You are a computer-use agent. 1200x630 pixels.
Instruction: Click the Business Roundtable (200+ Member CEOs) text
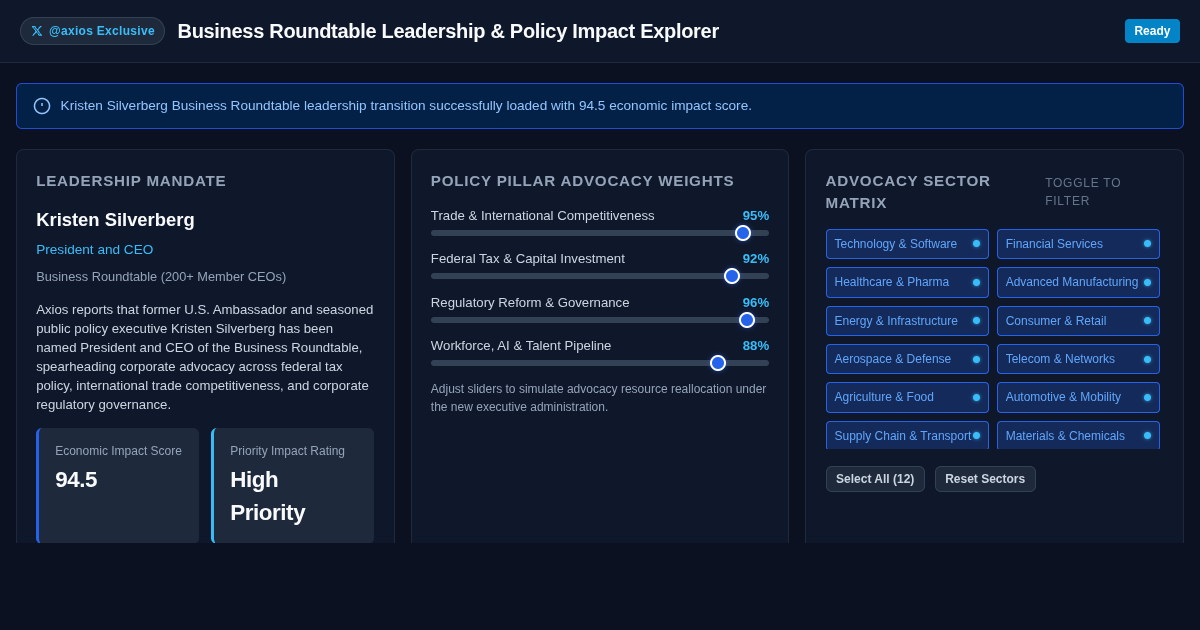coord(161,277)
